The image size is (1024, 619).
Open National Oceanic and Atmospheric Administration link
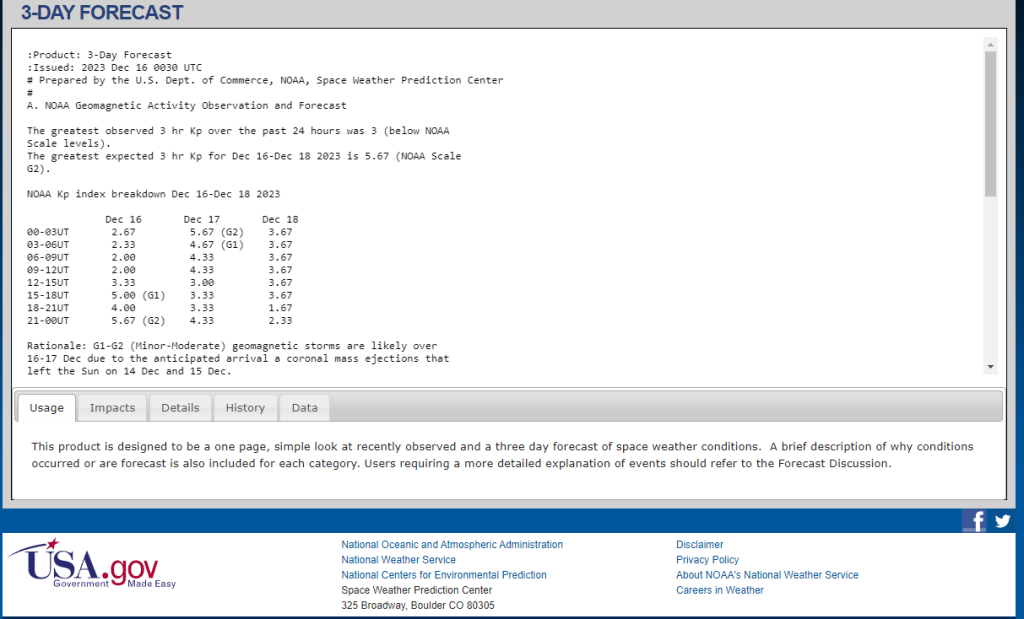pos(452,545)
